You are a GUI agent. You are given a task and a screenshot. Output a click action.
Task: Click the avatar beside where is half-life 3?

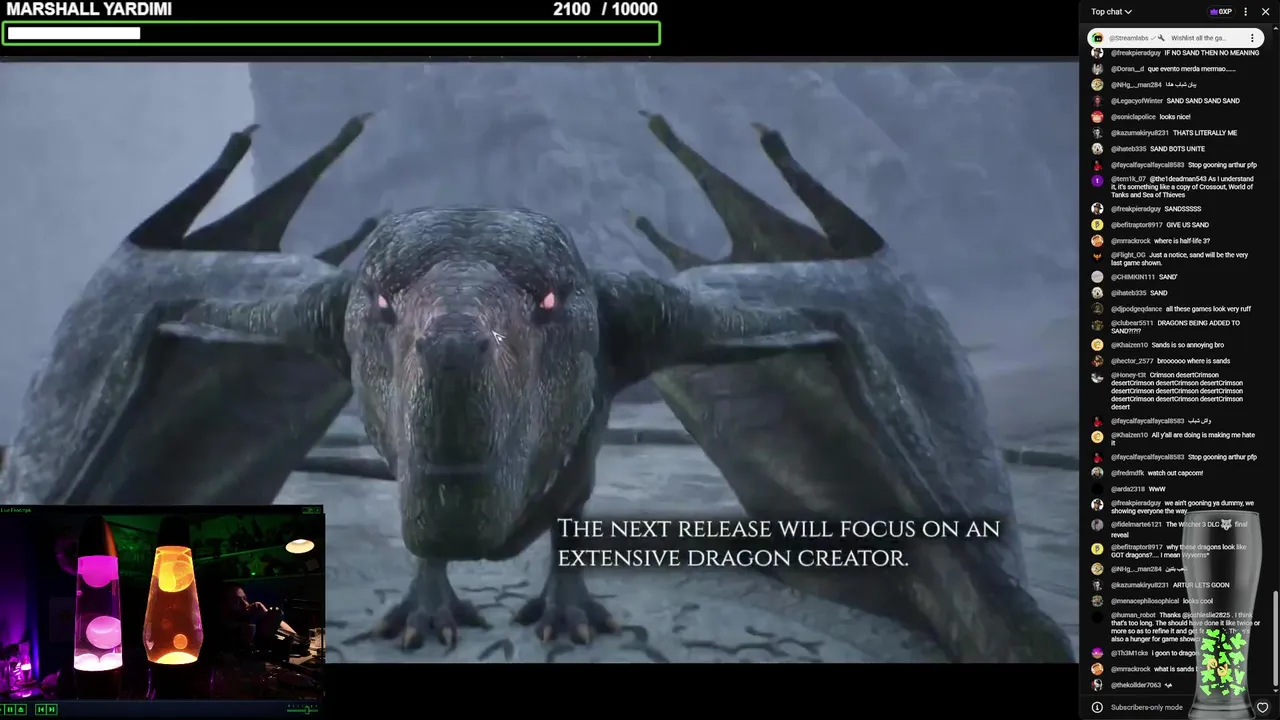tap(1097, 241)
